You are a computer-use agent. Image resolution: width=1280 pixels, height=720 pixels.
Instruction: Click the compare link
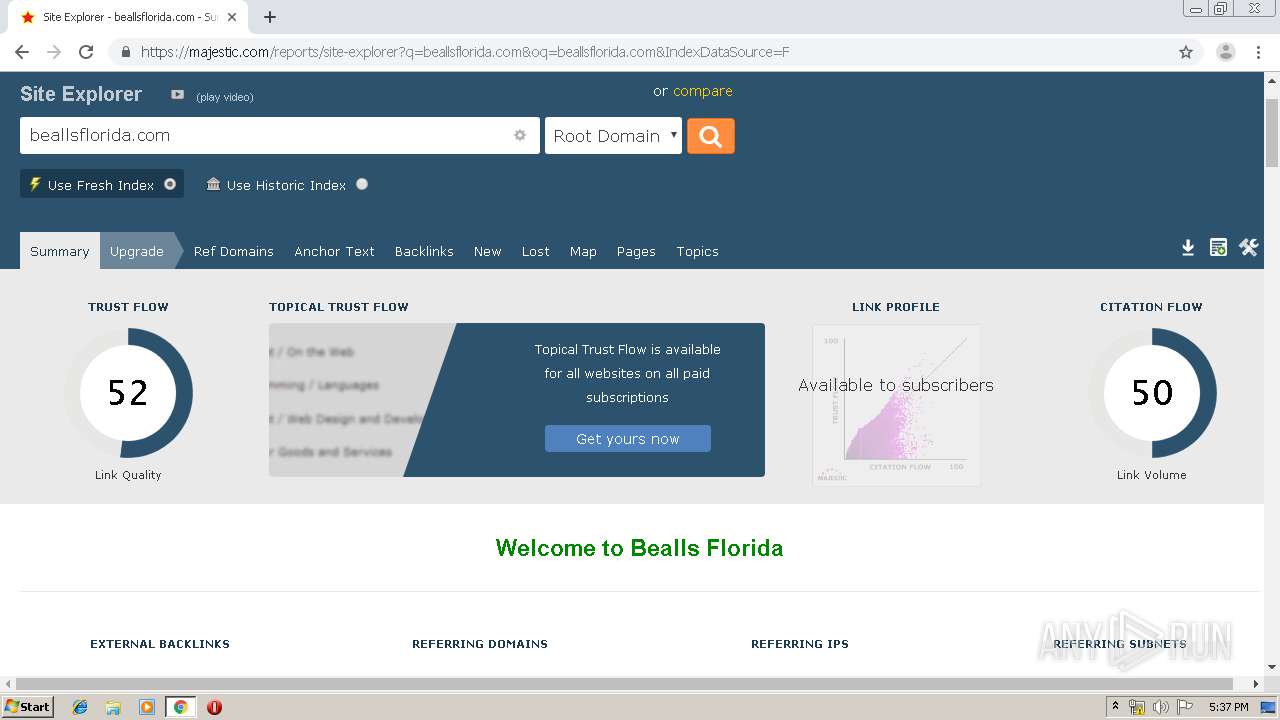pyautogui.click(x=703, y=91)
